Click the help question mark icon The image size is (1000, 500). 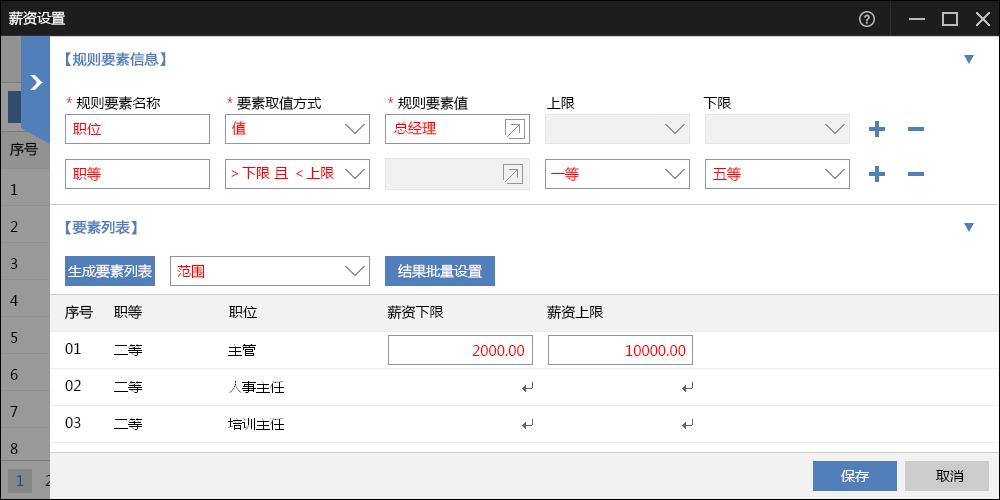point(867,18)
